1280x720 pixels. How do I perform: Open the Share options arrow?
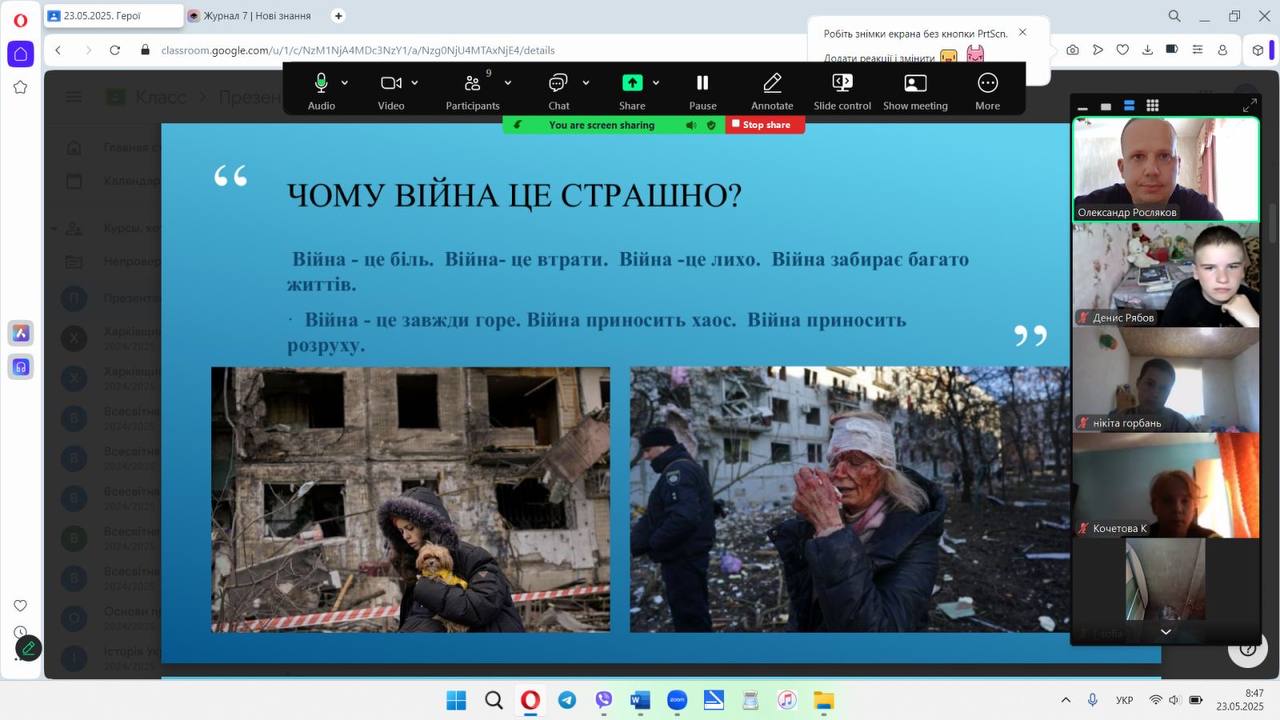[656, 83]
